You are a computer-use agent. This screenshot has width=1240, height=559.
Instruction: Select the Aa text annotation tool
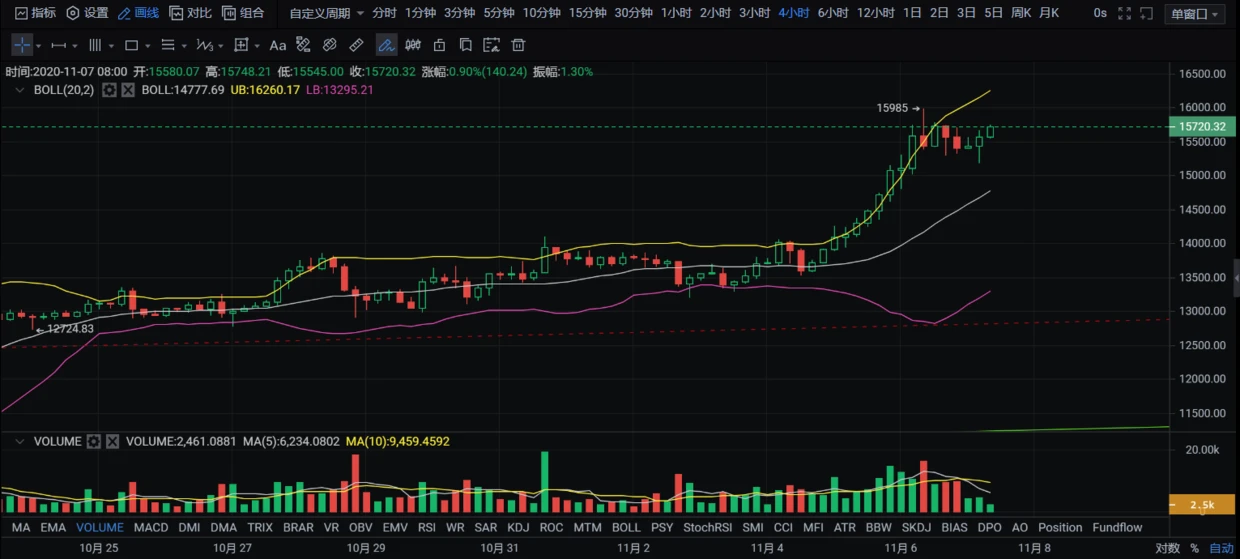click(278, 45)
